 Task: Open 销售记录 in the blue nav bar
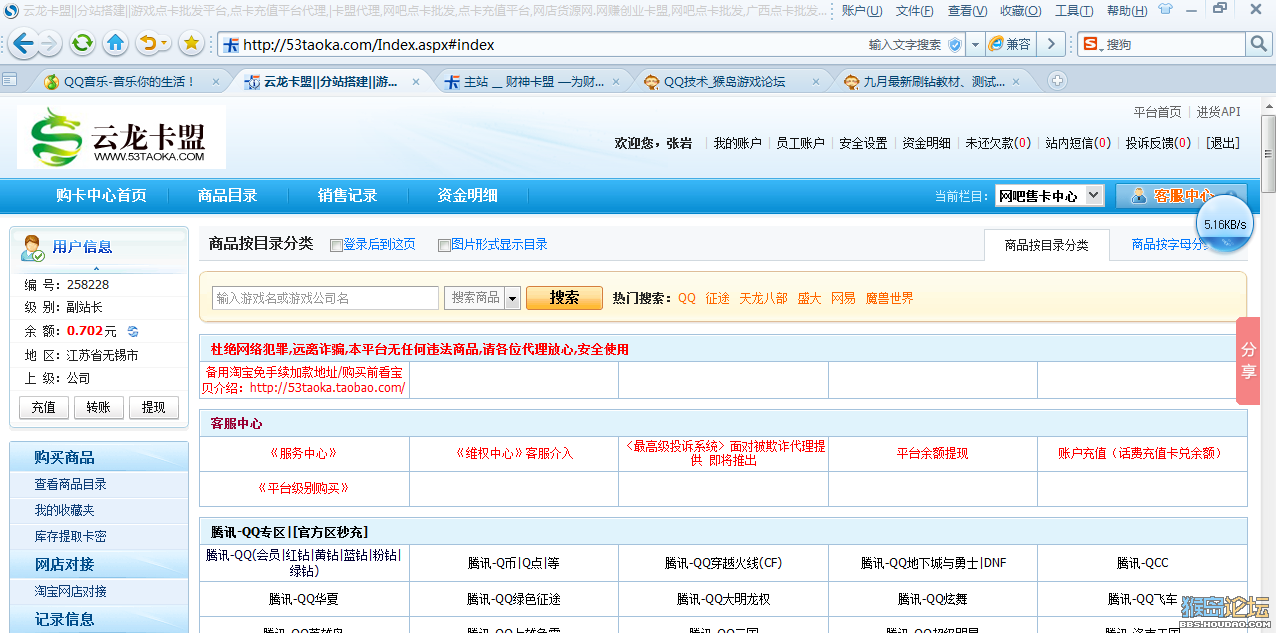point(348,196)
